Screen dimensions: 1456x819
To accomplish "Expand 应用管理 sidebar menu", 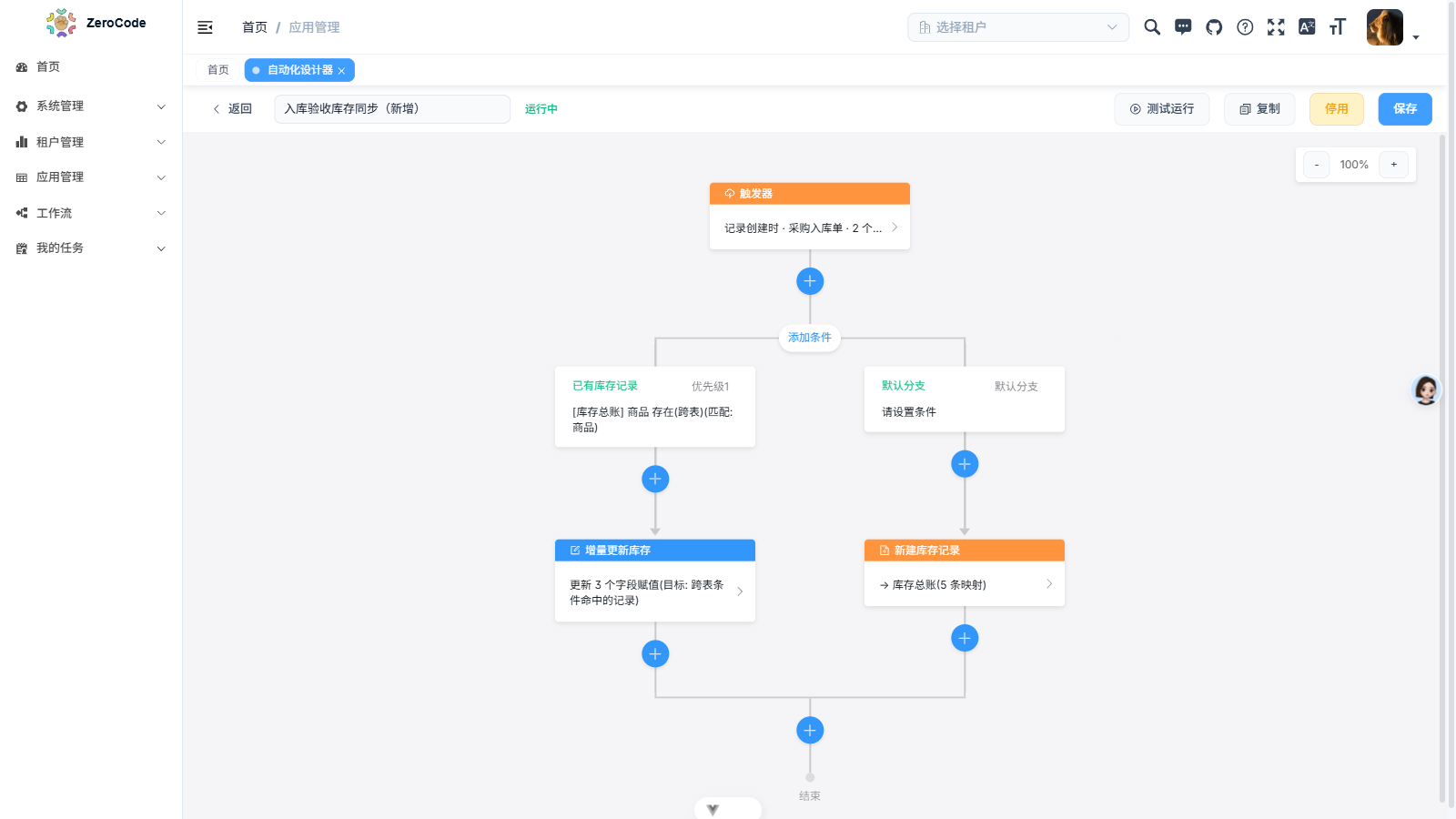I will click(x=91, y=177).
